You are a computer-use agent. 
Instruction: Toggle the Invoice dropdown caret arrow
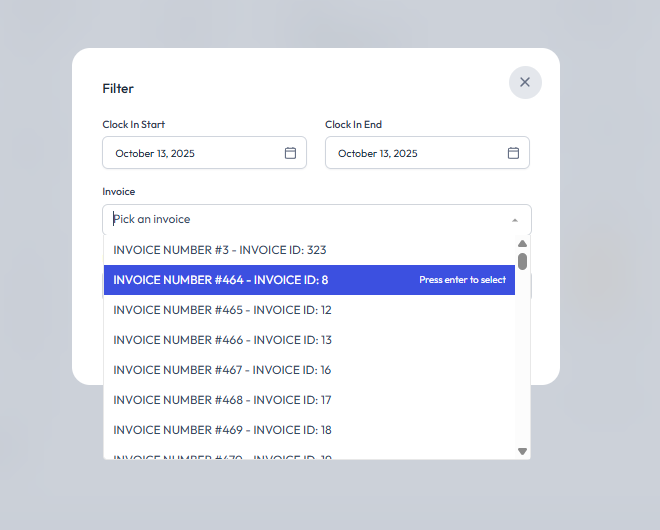pyautogui.click(x=514, y=220)
